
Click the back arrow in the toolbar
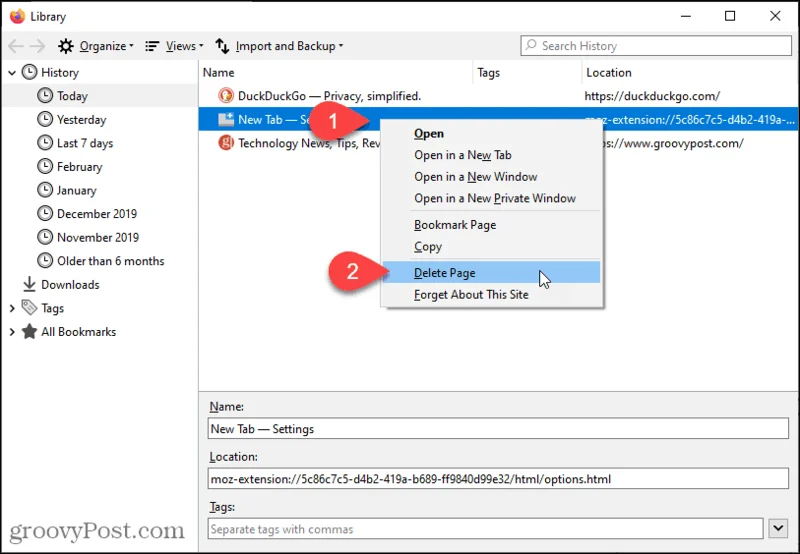click(15, 46)
